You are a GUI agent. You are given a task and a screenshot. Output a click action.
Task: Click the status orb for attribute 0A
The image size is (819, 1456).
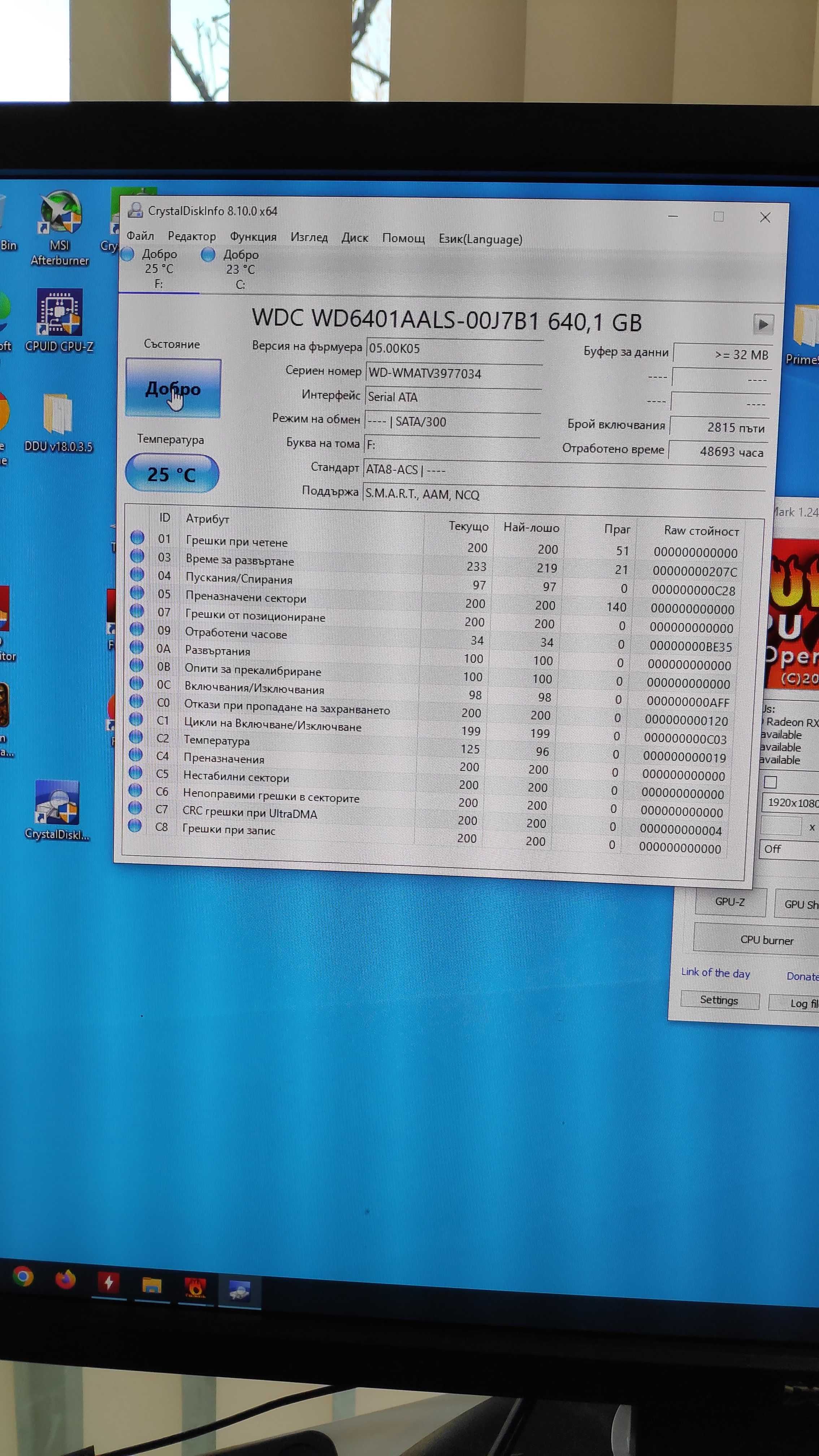click(x=137, y=647)
